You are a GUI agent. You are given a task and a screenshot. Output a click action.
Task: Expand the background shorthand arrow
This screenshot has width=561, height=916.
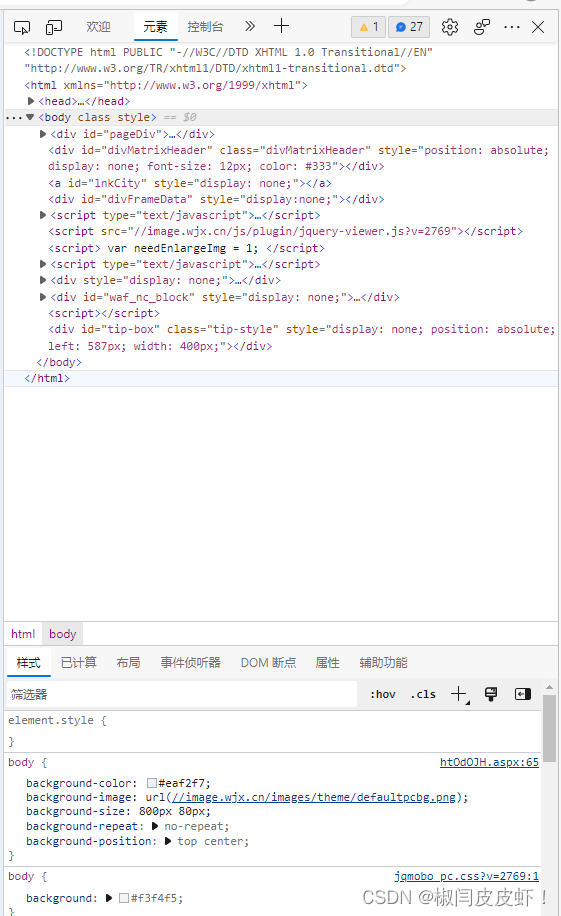(x=109, y=898)
